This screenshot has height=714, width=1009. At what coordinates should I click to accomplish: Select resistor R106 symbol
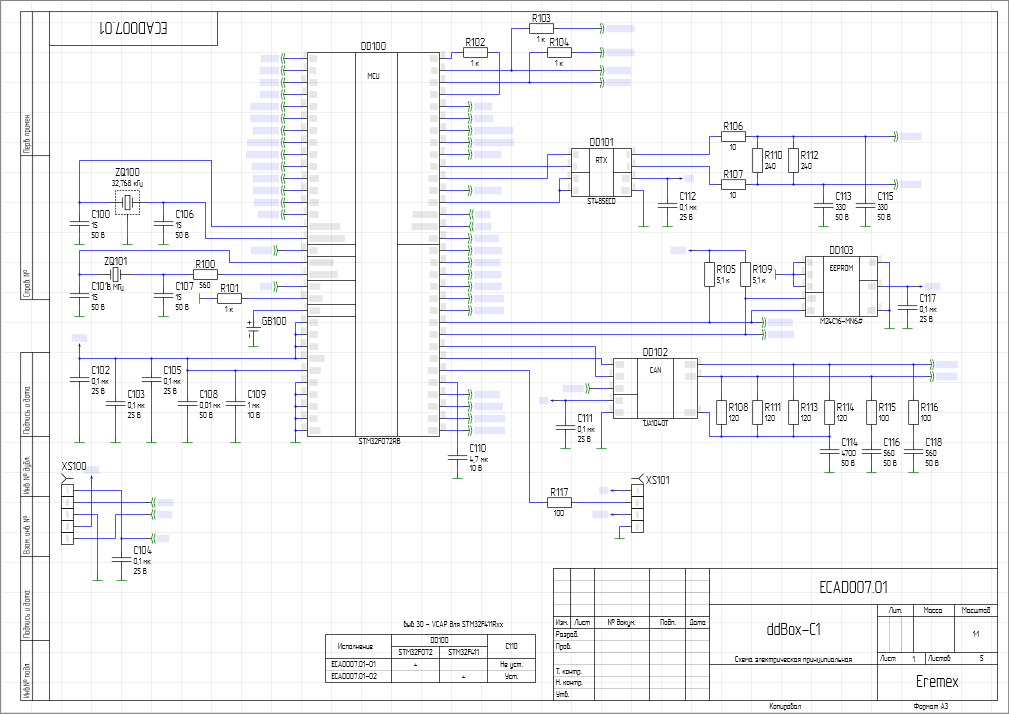pyautogui.click(x=733, y=136)
